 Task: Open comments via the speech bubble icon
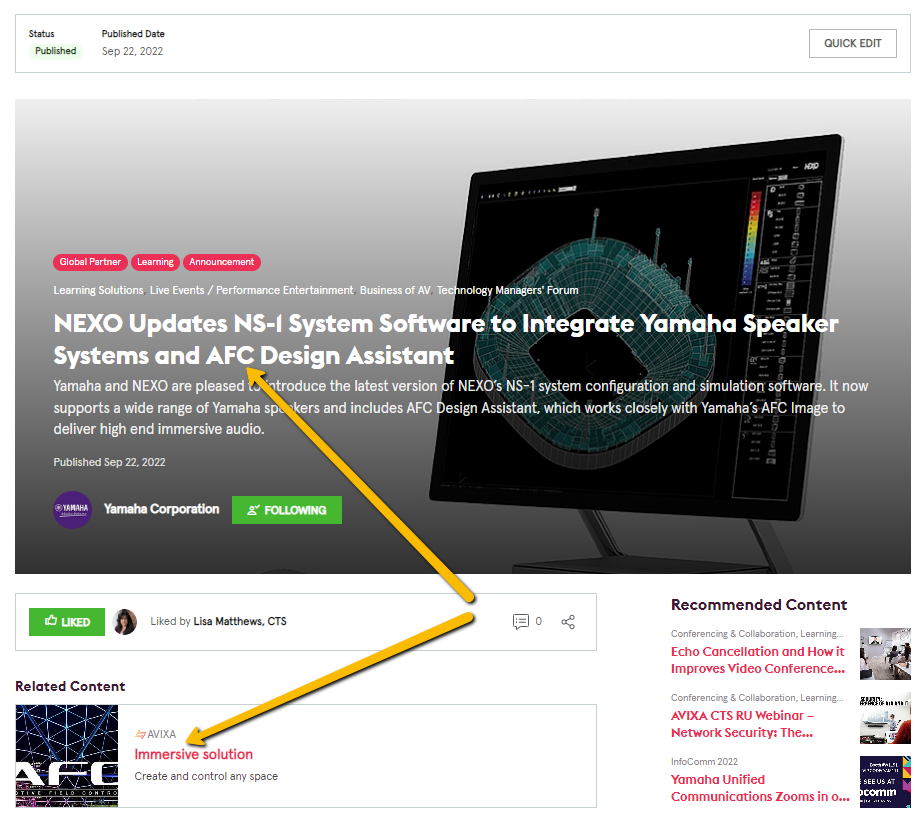(x=520, y=622)
